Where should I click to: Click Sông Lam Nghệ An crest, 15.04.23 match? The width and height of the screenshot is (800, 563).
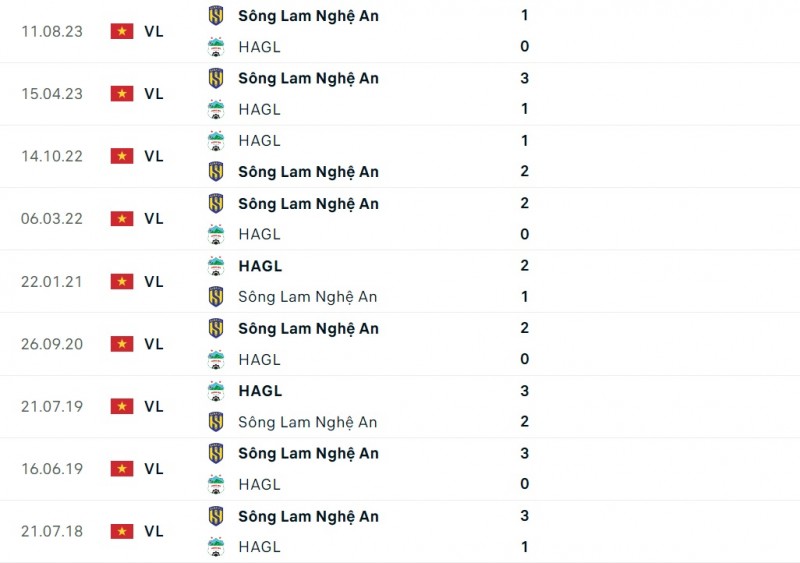215,78
